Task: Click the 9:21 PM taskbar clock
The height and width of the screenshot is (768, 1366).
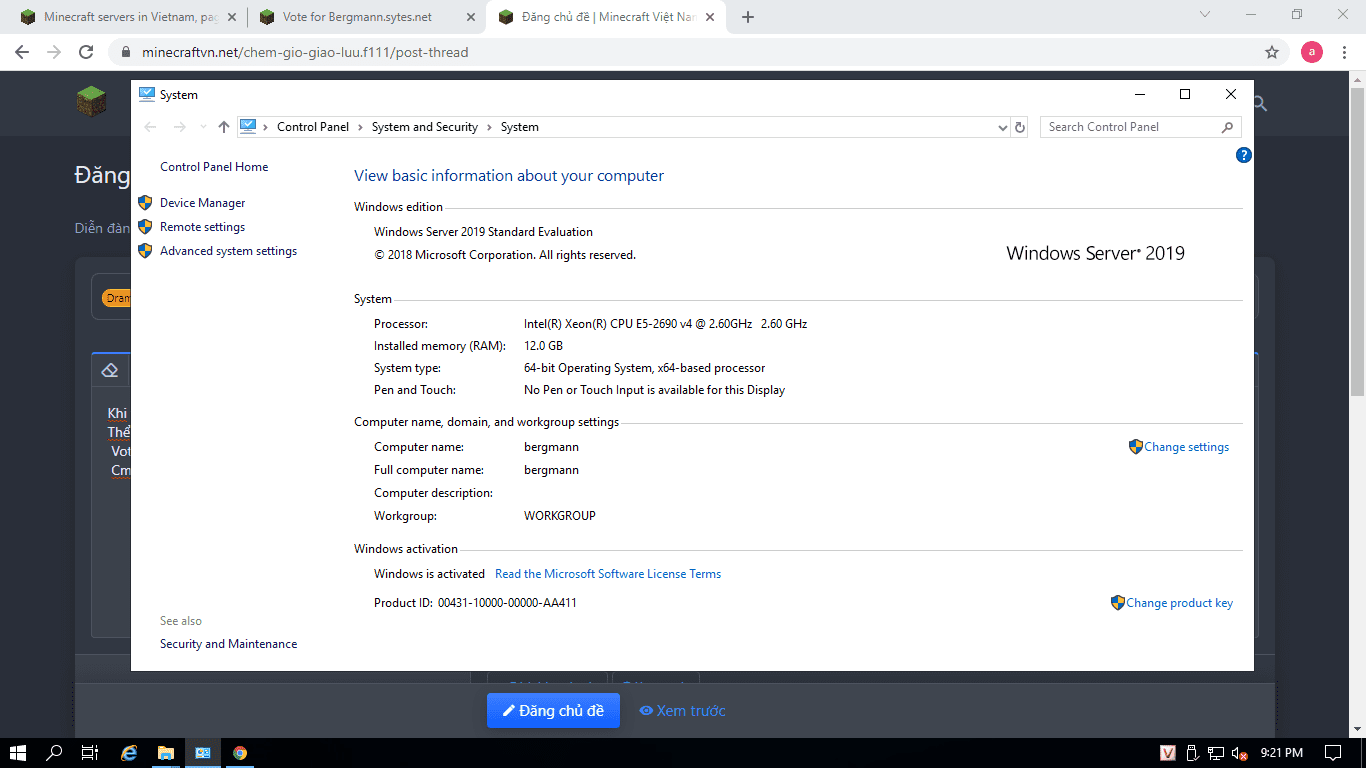Action: pyautogui.click(x=1281, y=753)
